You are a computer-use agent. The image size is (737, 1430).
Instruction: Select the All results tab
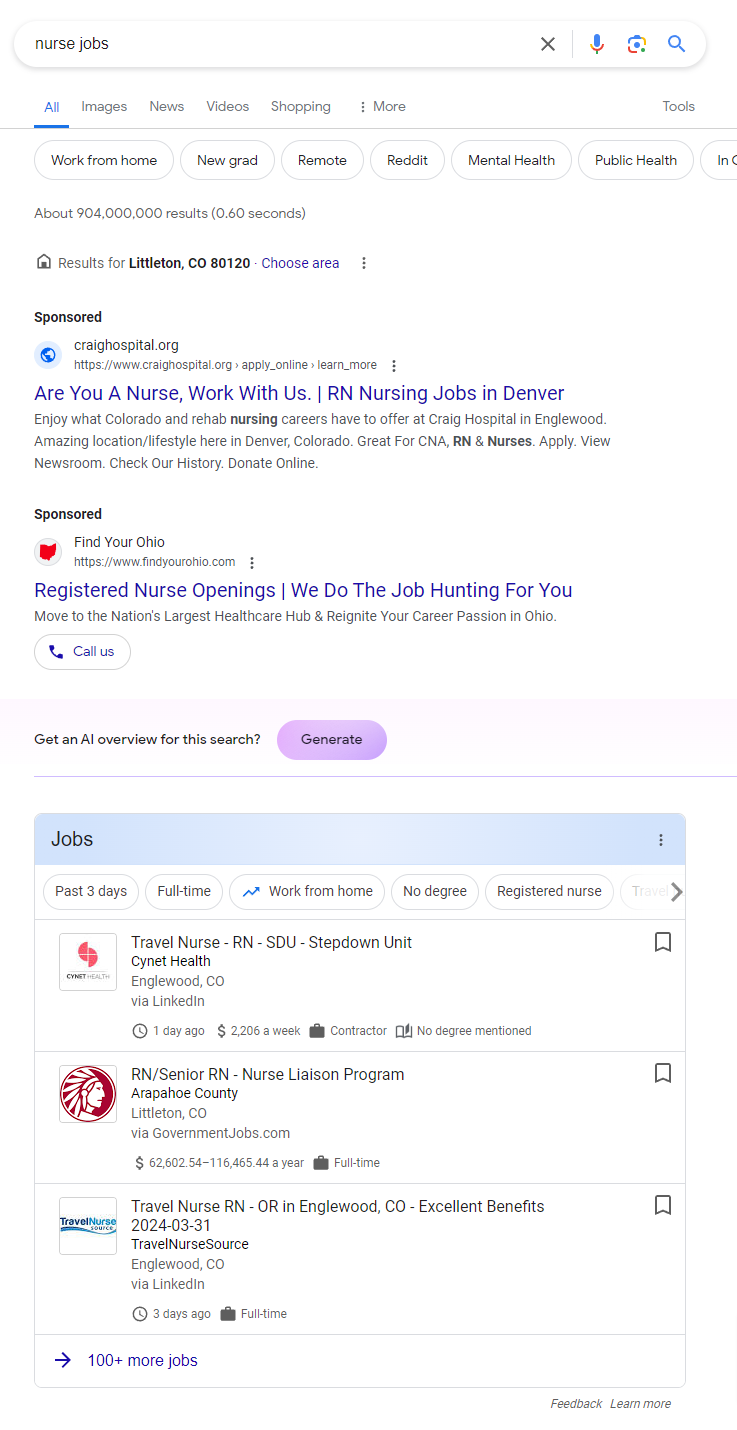(52, 107)
